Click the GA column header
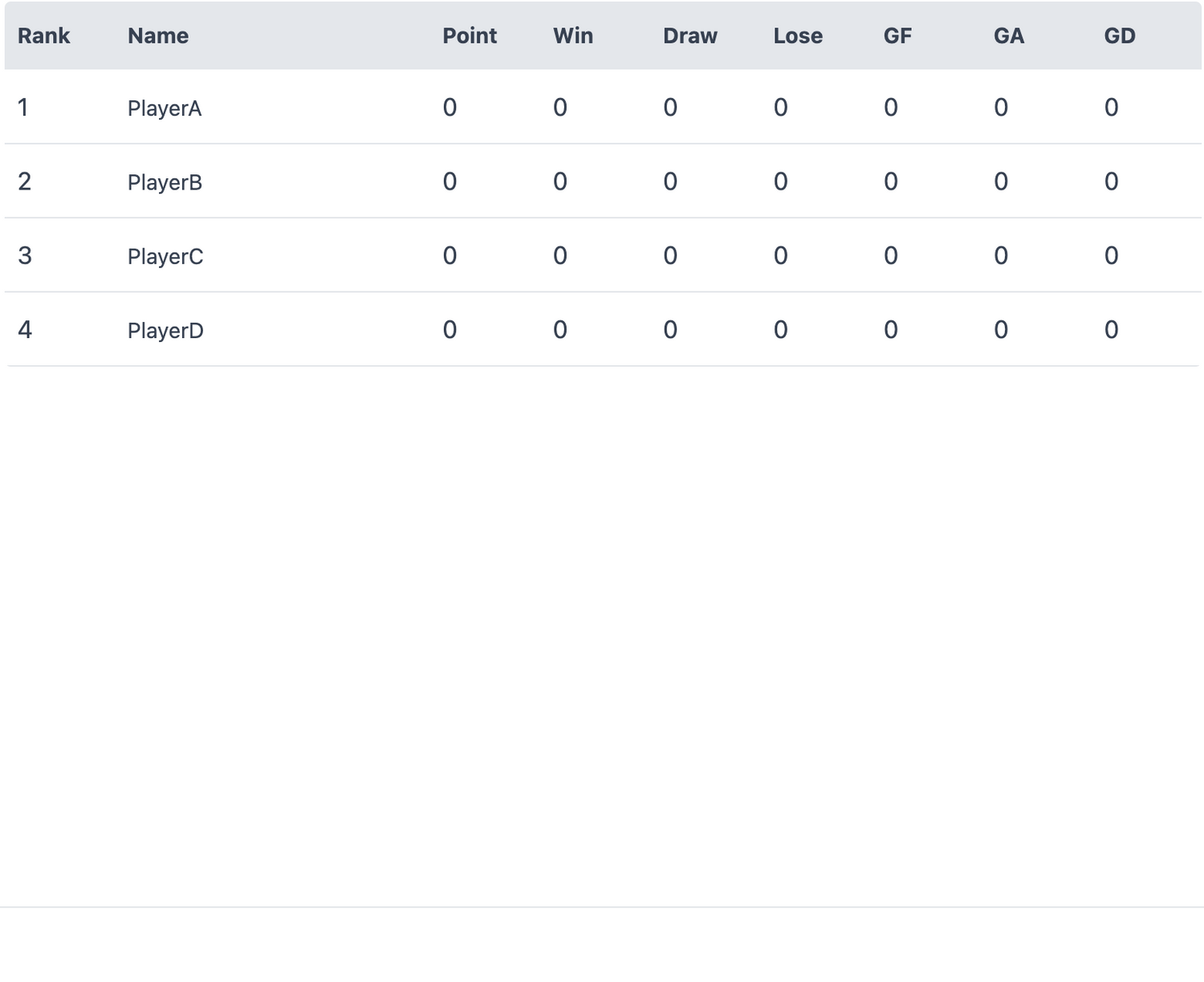1204x982 pixels. tap(1009, 36)
